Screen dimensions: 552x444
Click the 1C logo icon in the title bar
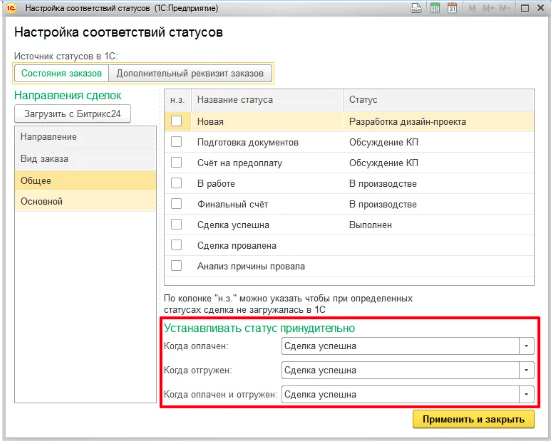[x=11, y=8]
